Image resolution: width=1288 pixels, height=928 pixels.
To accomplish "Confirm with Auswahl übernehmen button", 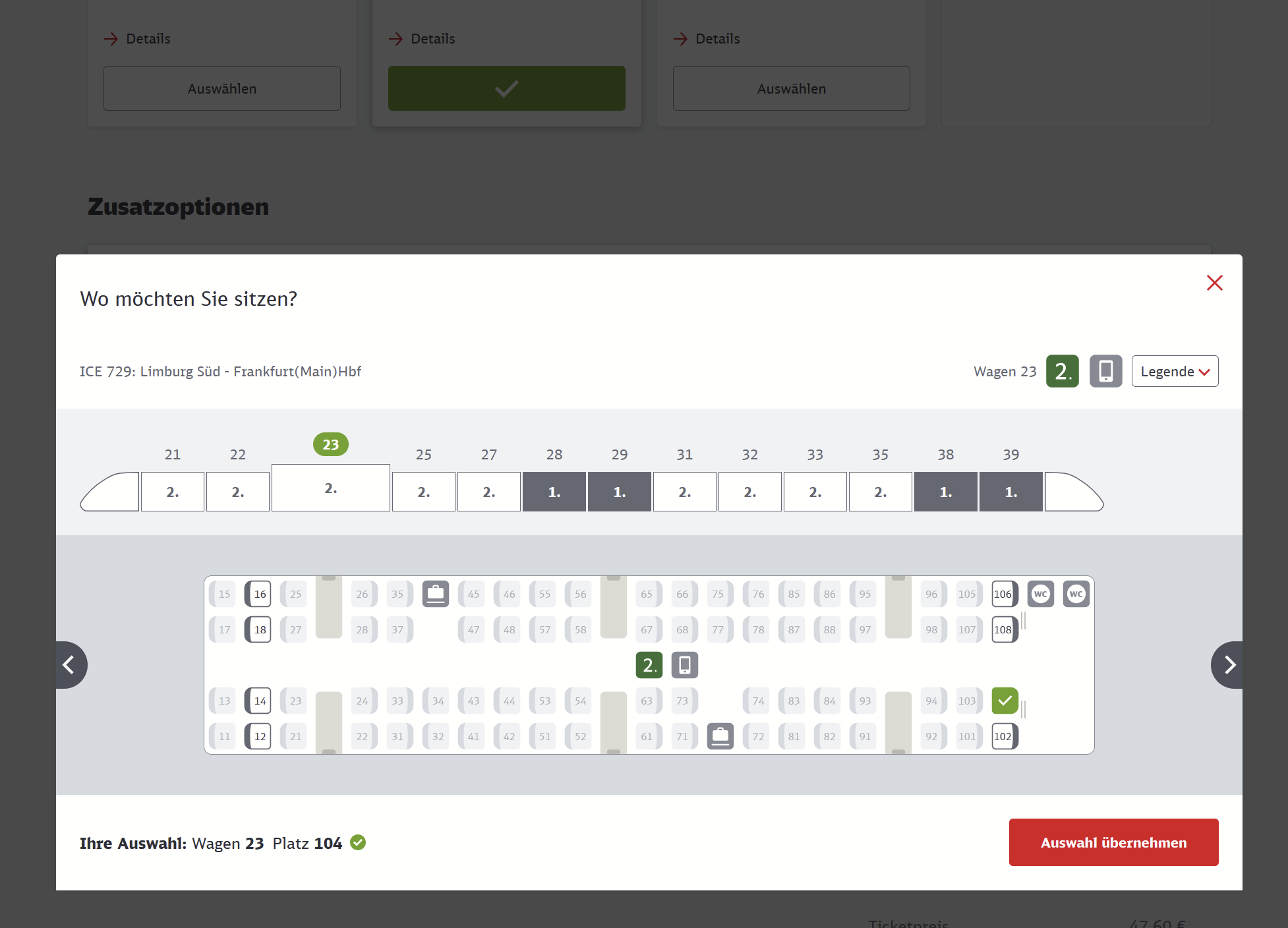I will pyautogui.click(x=1113, y=842).
